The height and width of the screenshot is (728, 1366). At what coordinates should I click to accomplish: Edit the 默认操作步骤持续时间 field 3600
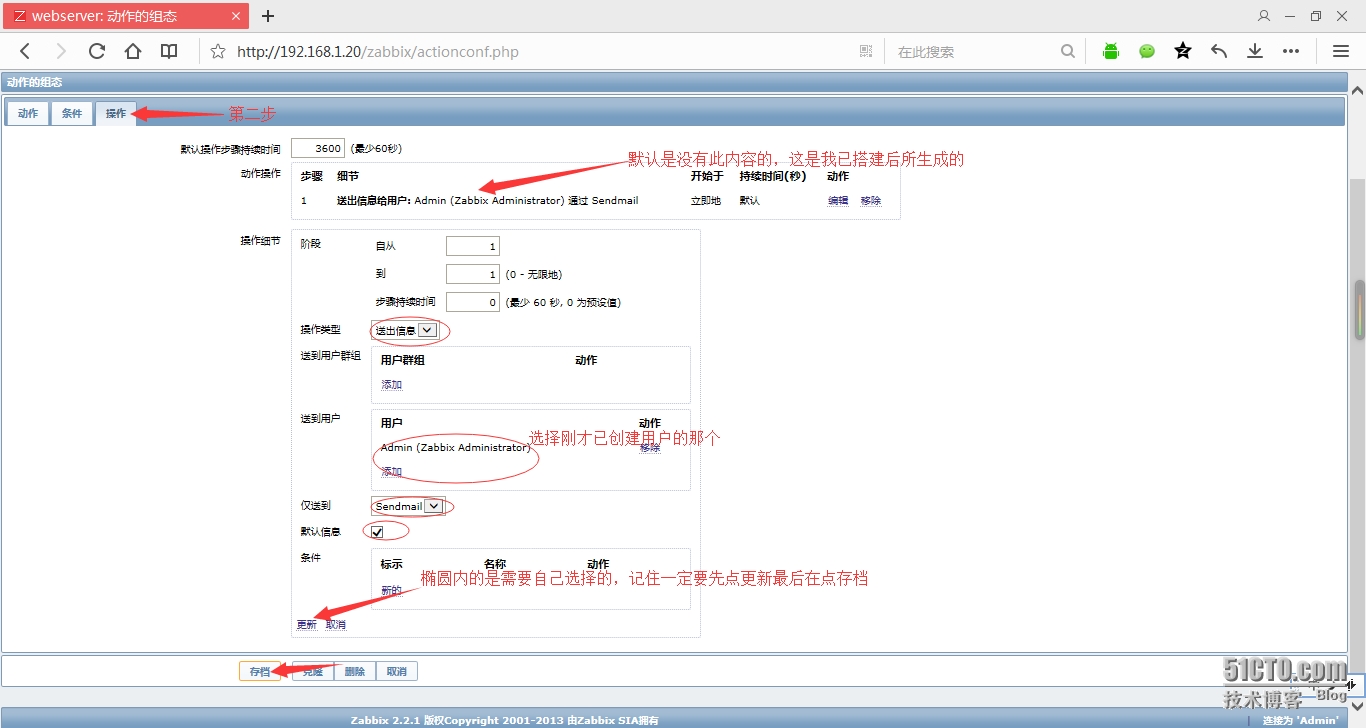pos(318,149)
